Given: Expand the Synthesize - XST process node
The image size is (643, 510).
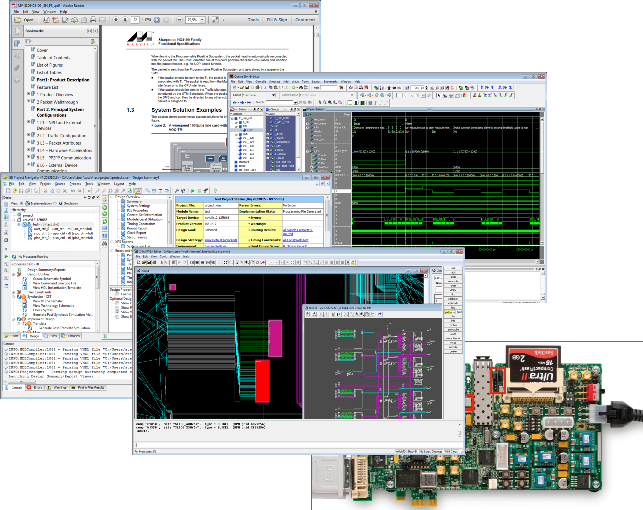Looking at the screenshot, I should 14,296.
